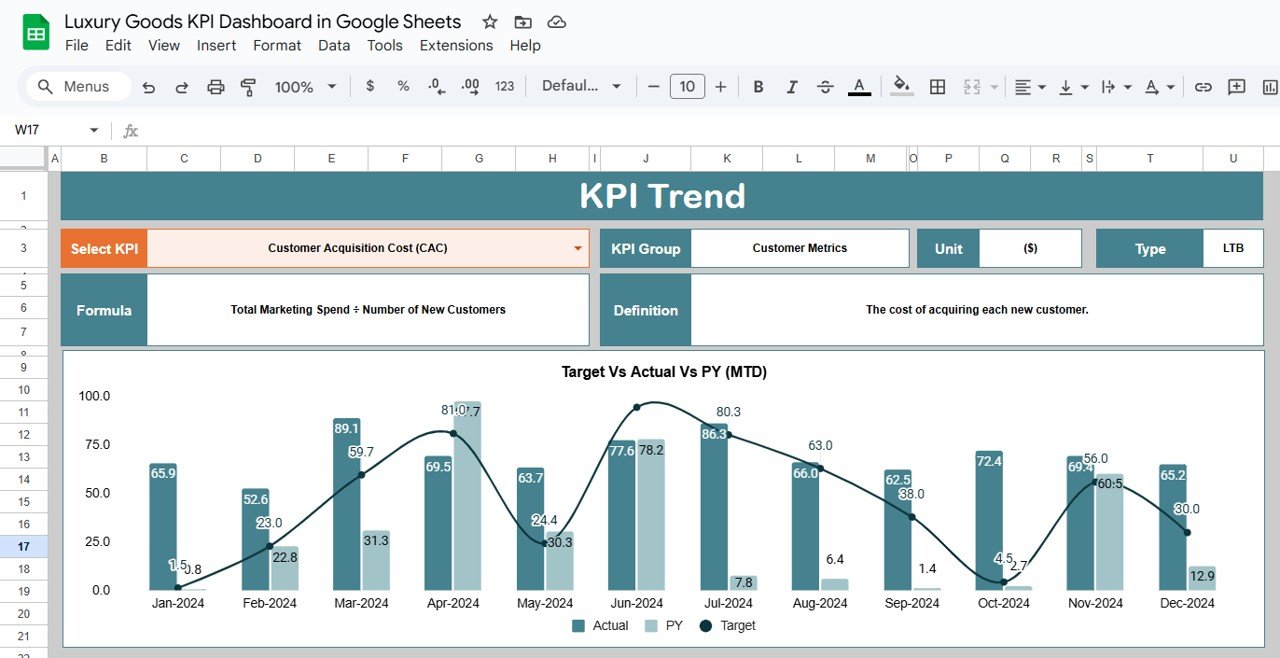Select column B header
Viewport: 1280px width, 658px height.
(x=104, y=158)
